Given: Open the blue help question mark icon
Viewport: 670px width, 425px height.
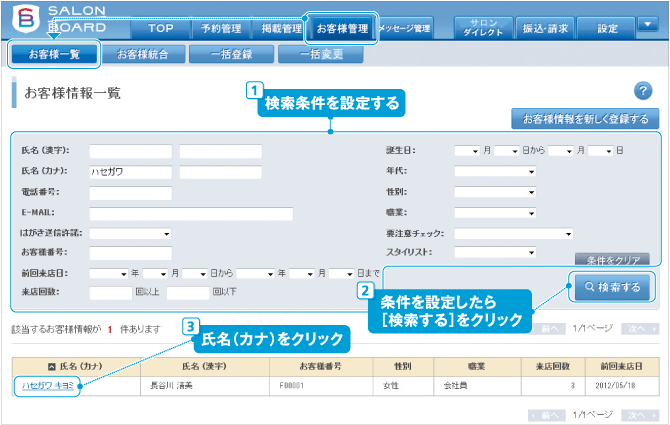Looking at the screenshot, I should [x=643, y=91].
